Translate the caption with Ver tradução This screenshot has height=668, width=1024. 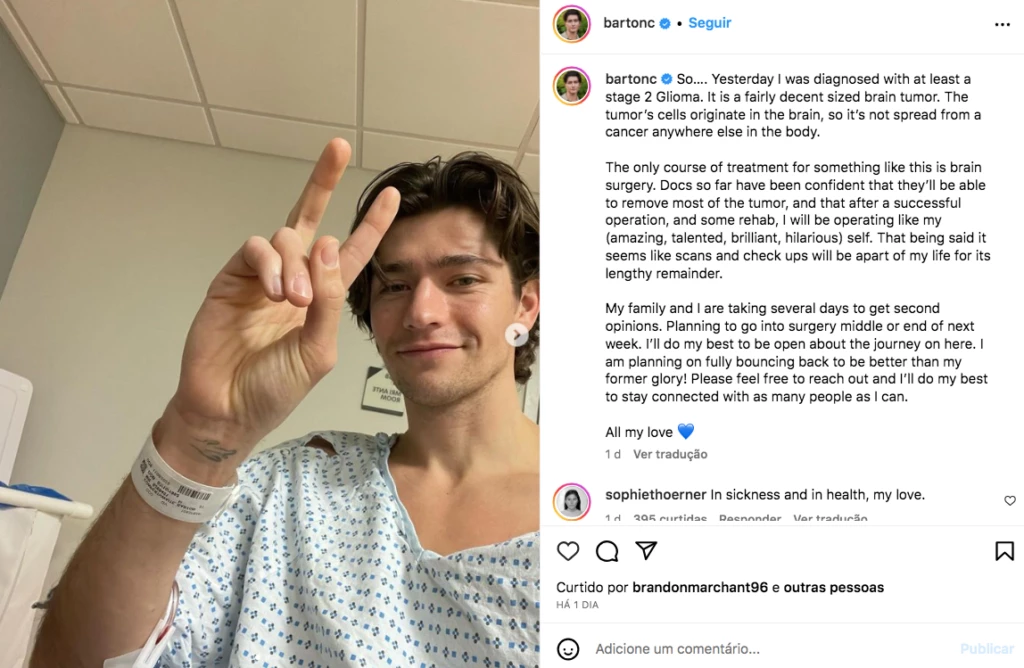(670, 454)
